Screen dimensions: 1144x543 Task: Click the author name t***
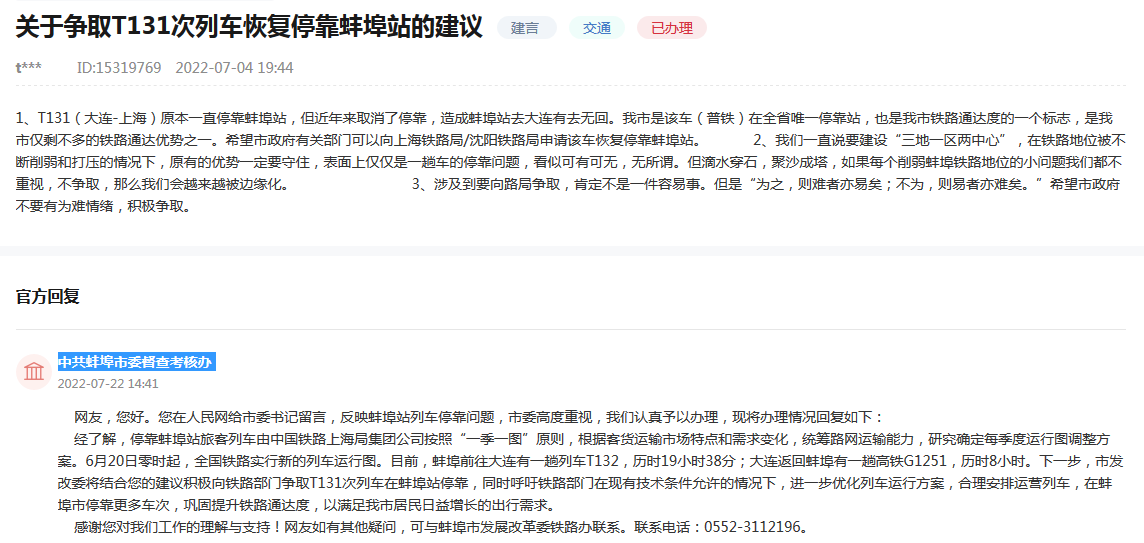[x=28, y=68]
